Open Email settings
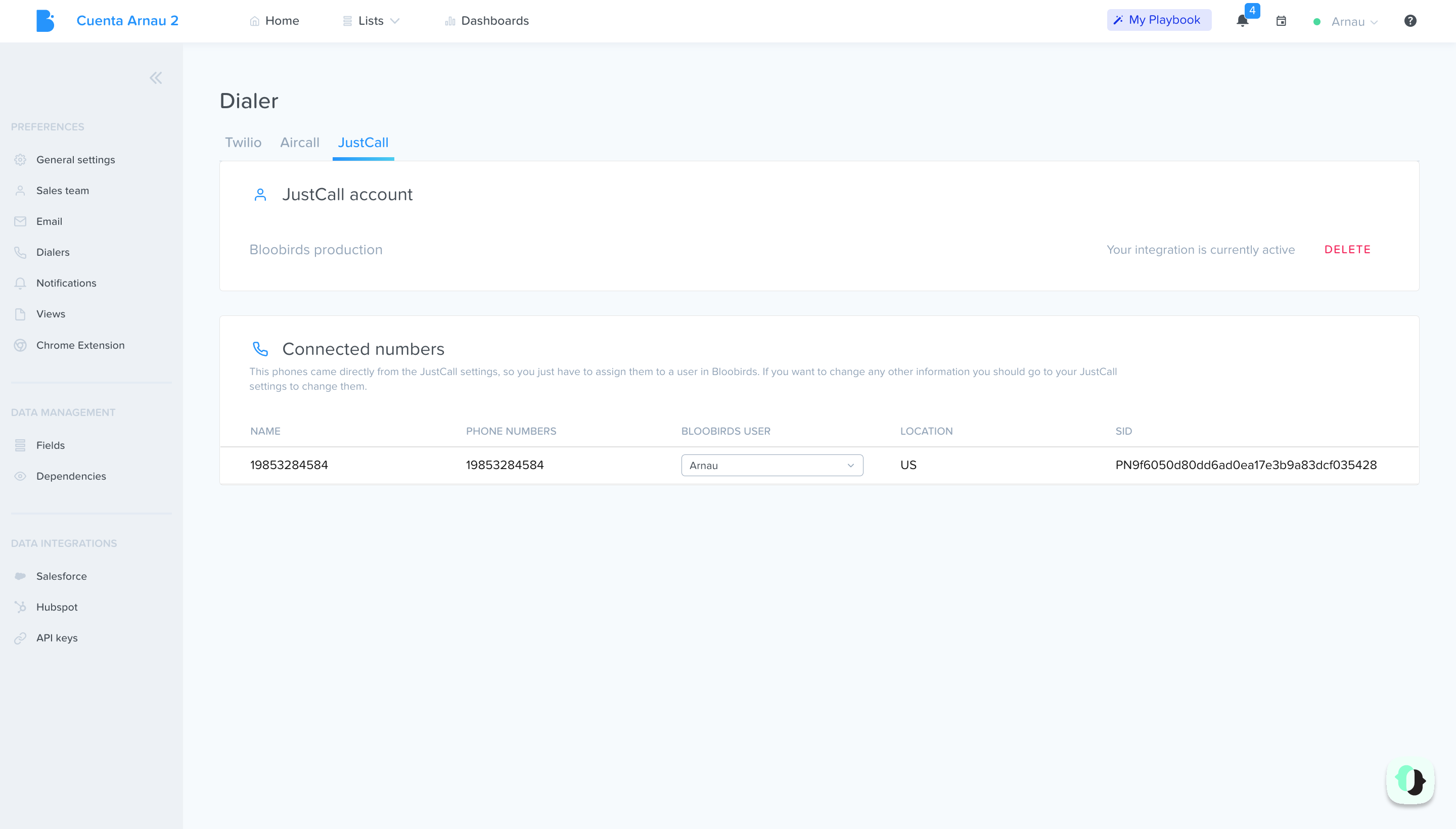Screen dimensions: 1456x829 49,221
